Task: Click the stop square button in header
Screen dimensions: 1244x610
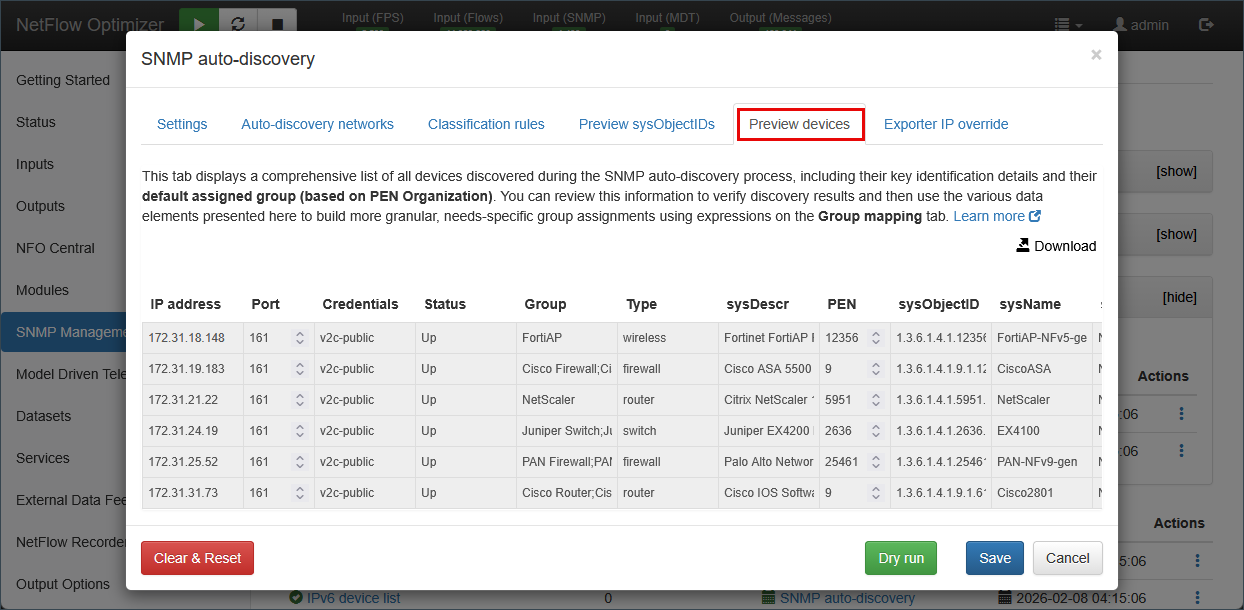Action: 276,24
